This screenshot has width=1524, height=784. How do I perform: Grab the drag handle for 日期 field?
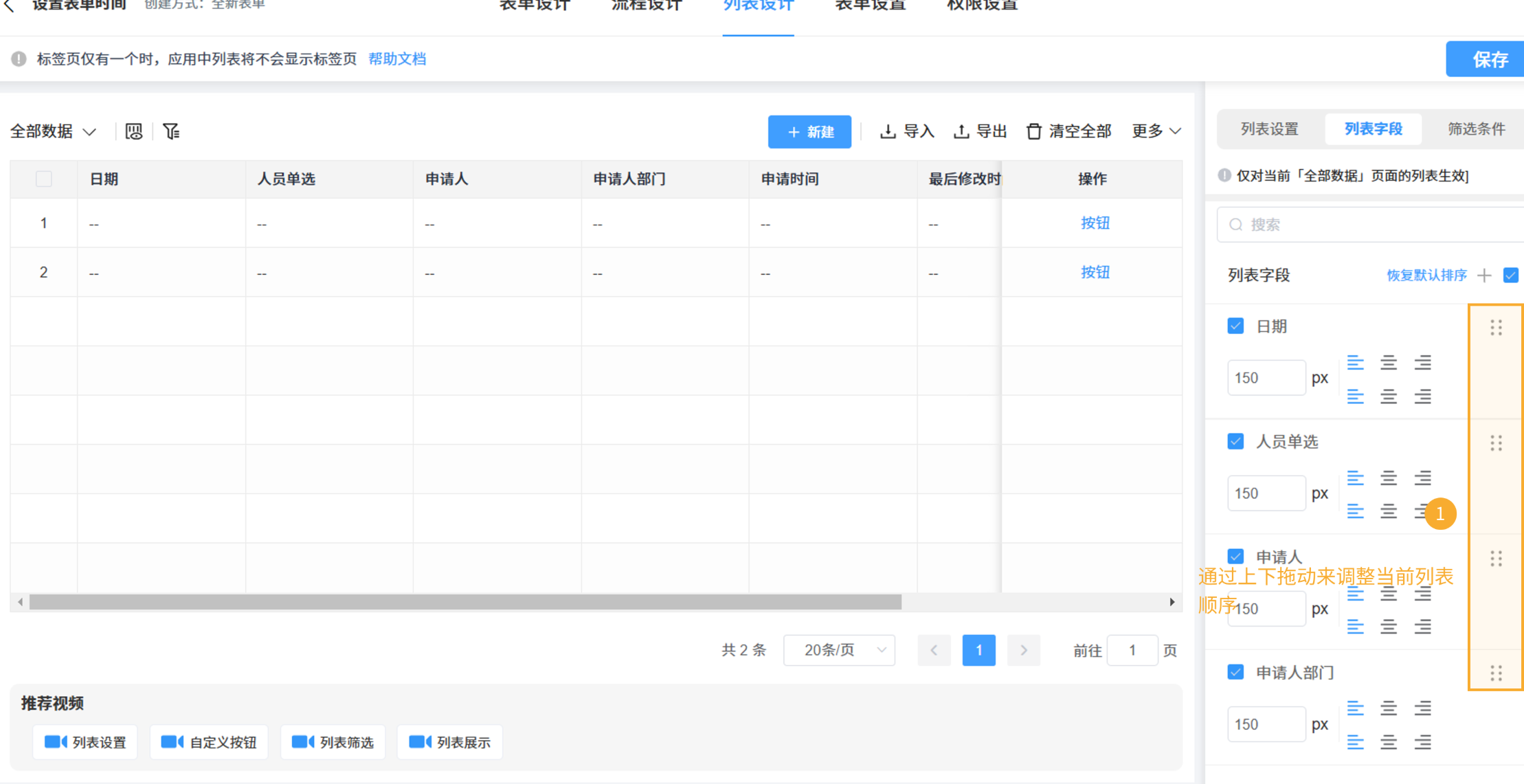pos(1496,328)
